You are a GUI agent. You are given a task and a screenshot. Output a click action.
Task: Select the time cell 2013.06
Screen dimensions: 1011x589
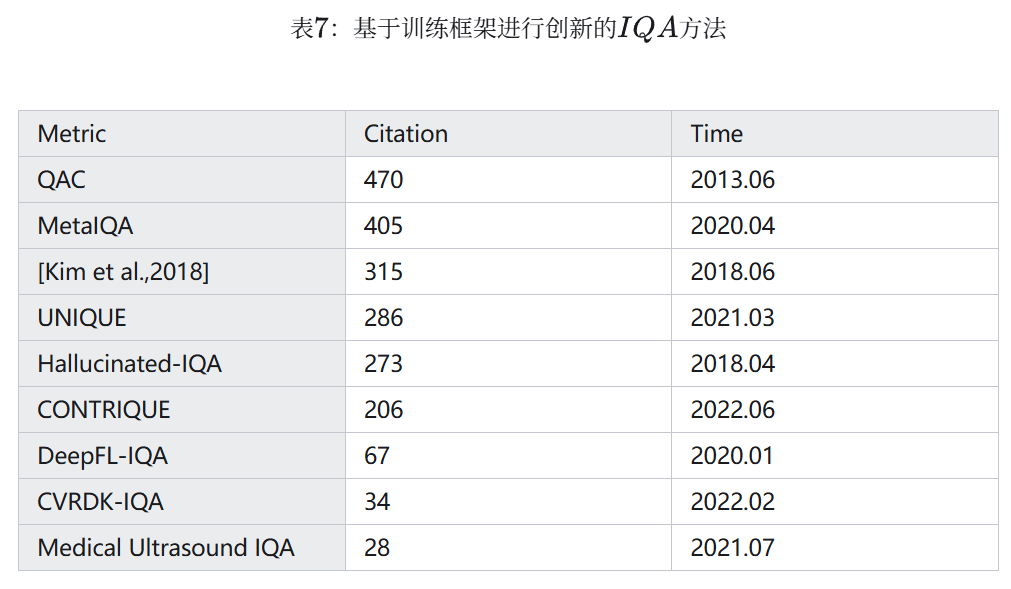click(x=733, y=180)
